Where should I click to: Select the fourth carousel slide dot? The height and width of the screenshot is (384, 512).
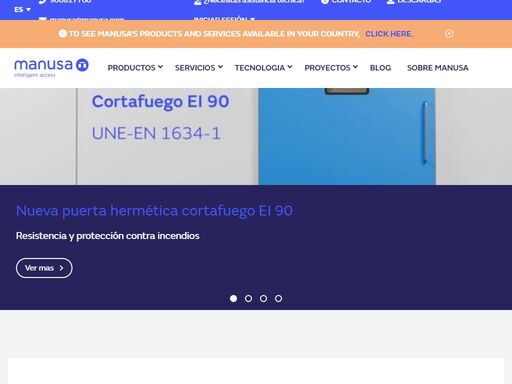(x=278, y=298)
